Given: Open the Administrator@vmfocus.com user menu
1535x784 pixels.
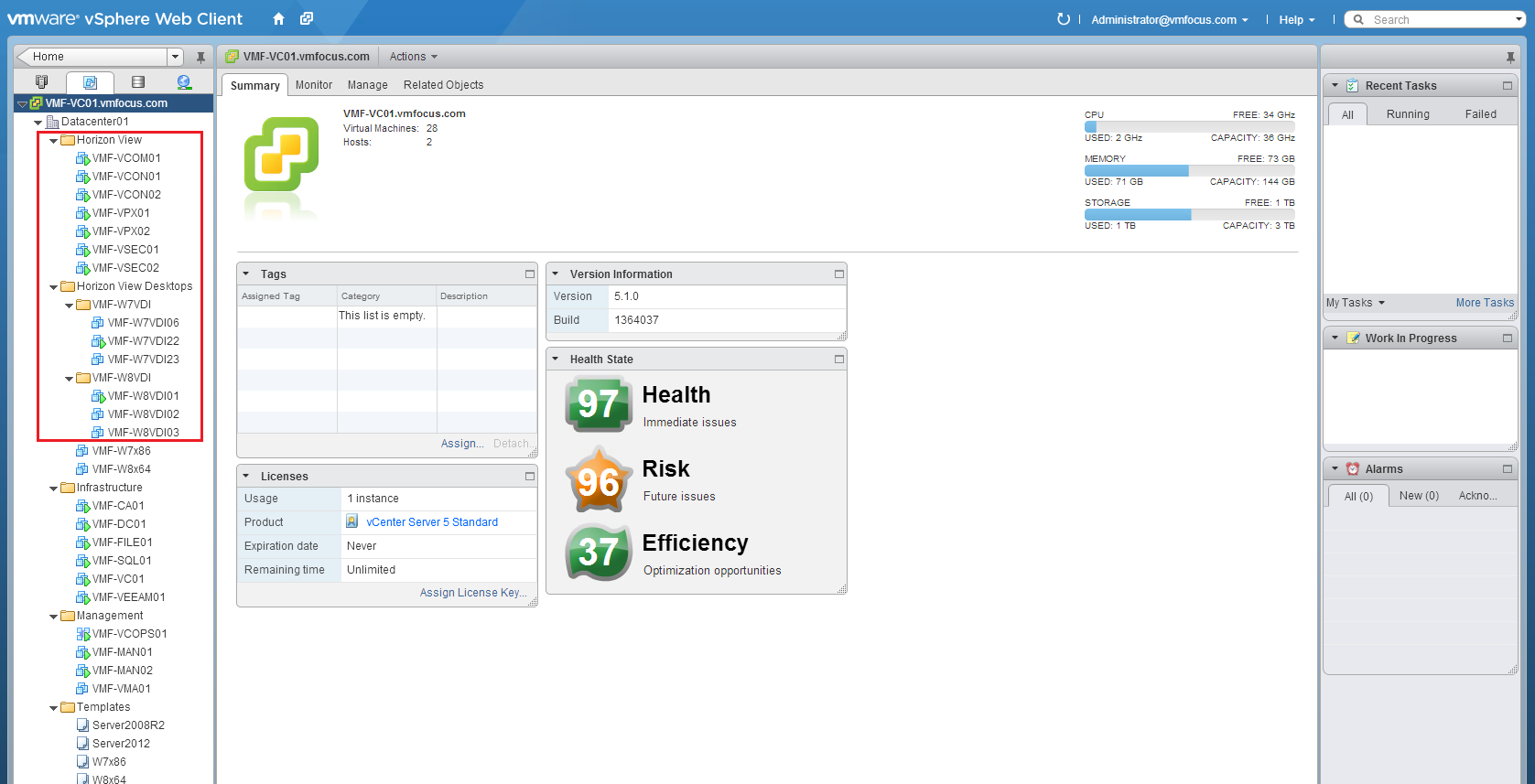Looking at the screenshot, I should [1169, 20].
